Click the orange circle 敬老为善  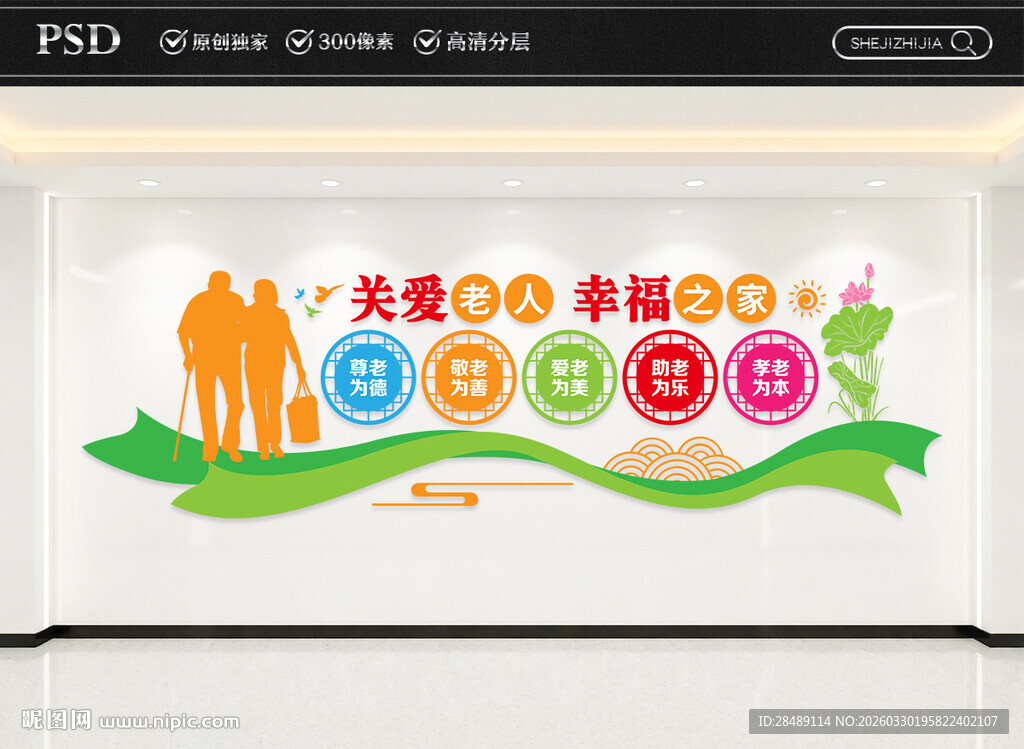(x=469, y=377)
